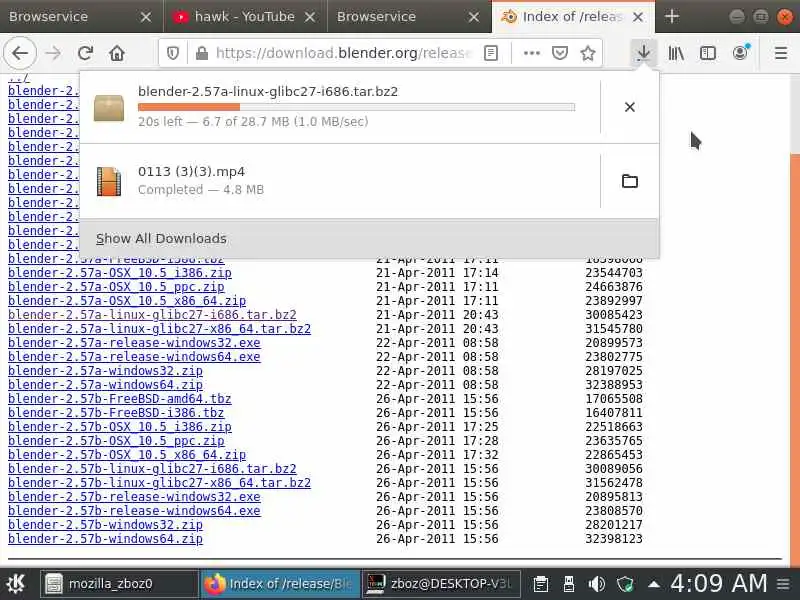Close the Index of /release tab
The width and height of the screenshot is (800, 600).
tap(638, 17)
